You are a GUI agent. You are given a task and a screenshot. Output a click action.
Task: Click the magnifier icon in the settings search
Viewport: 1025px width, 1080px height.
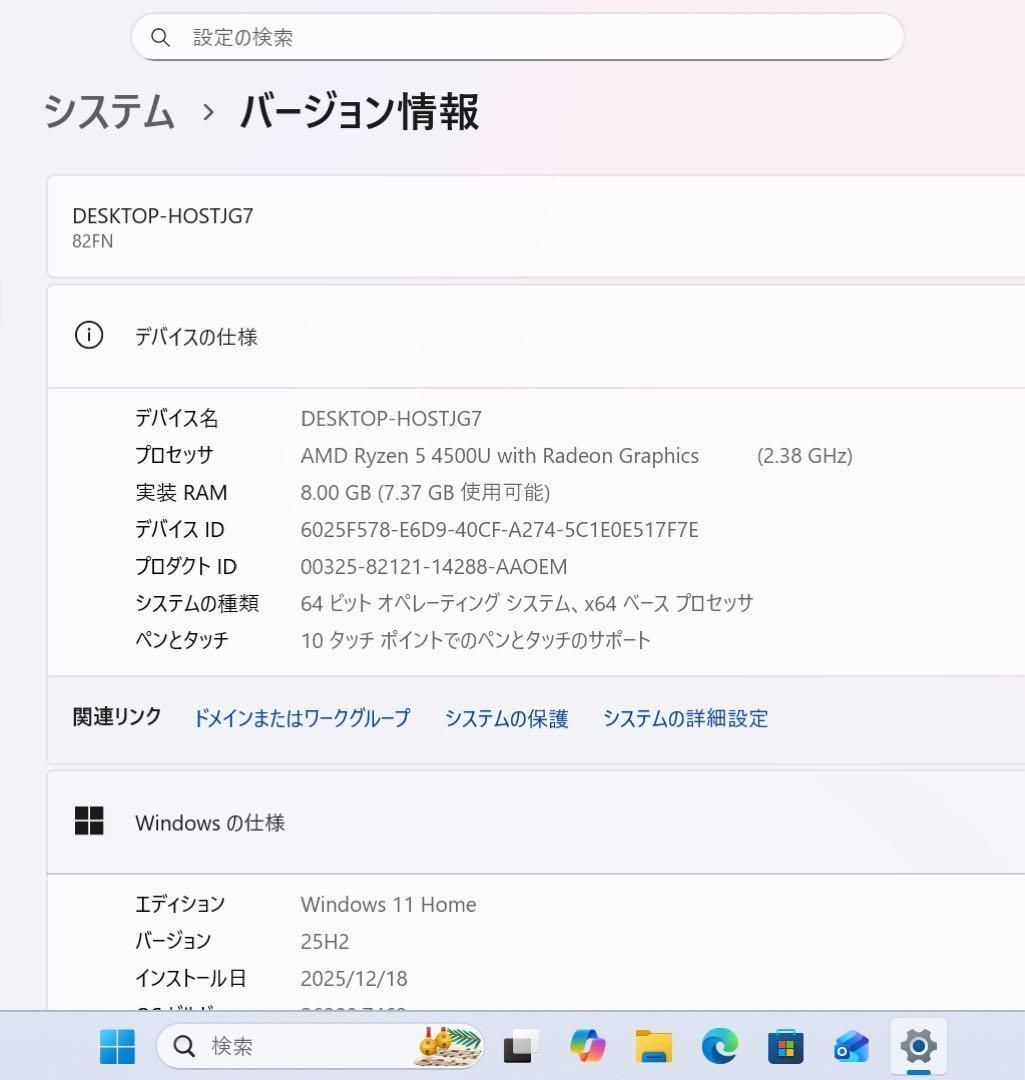pyautogui.click(x=161, y=37)
